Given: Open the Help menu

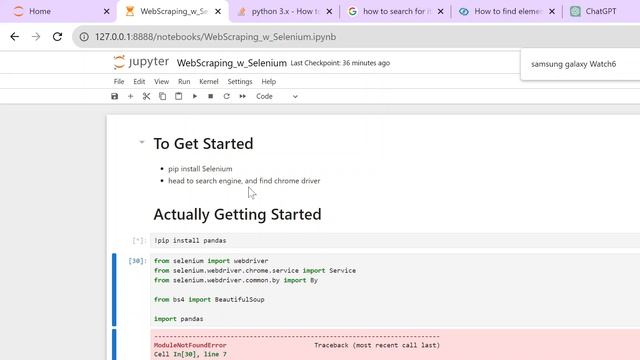Looking at the screenshot, I should click(x=269, y=82).
